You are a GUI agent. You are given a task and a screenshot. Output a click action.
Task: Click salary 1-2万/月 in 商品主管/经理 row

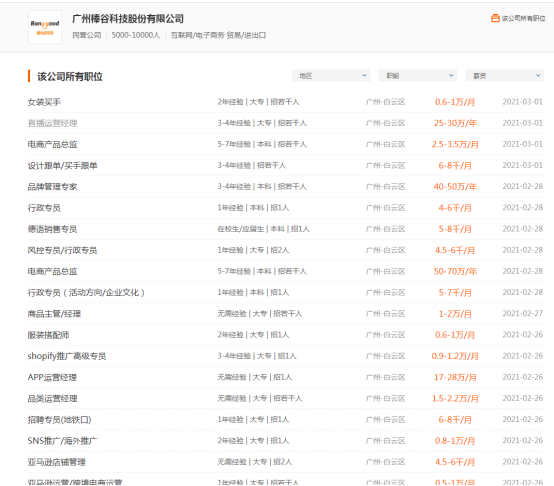(455, 314)
